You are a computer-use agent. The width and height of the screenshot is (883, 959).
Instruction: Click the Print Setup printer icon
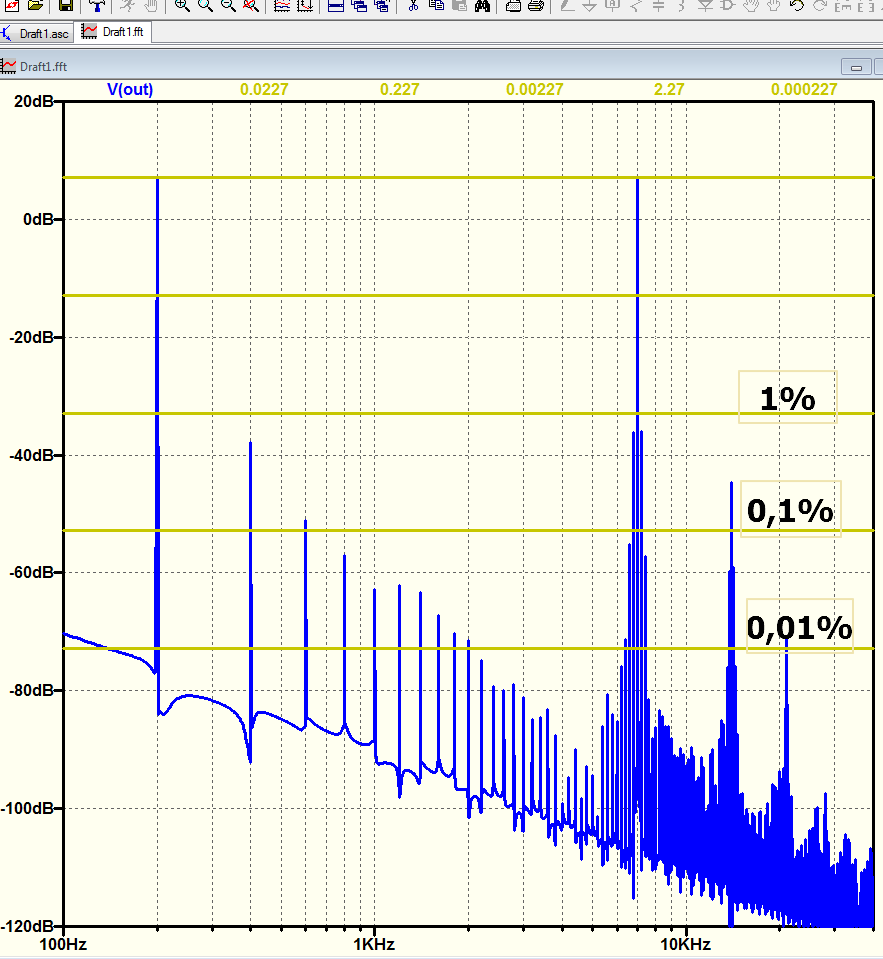513,6
